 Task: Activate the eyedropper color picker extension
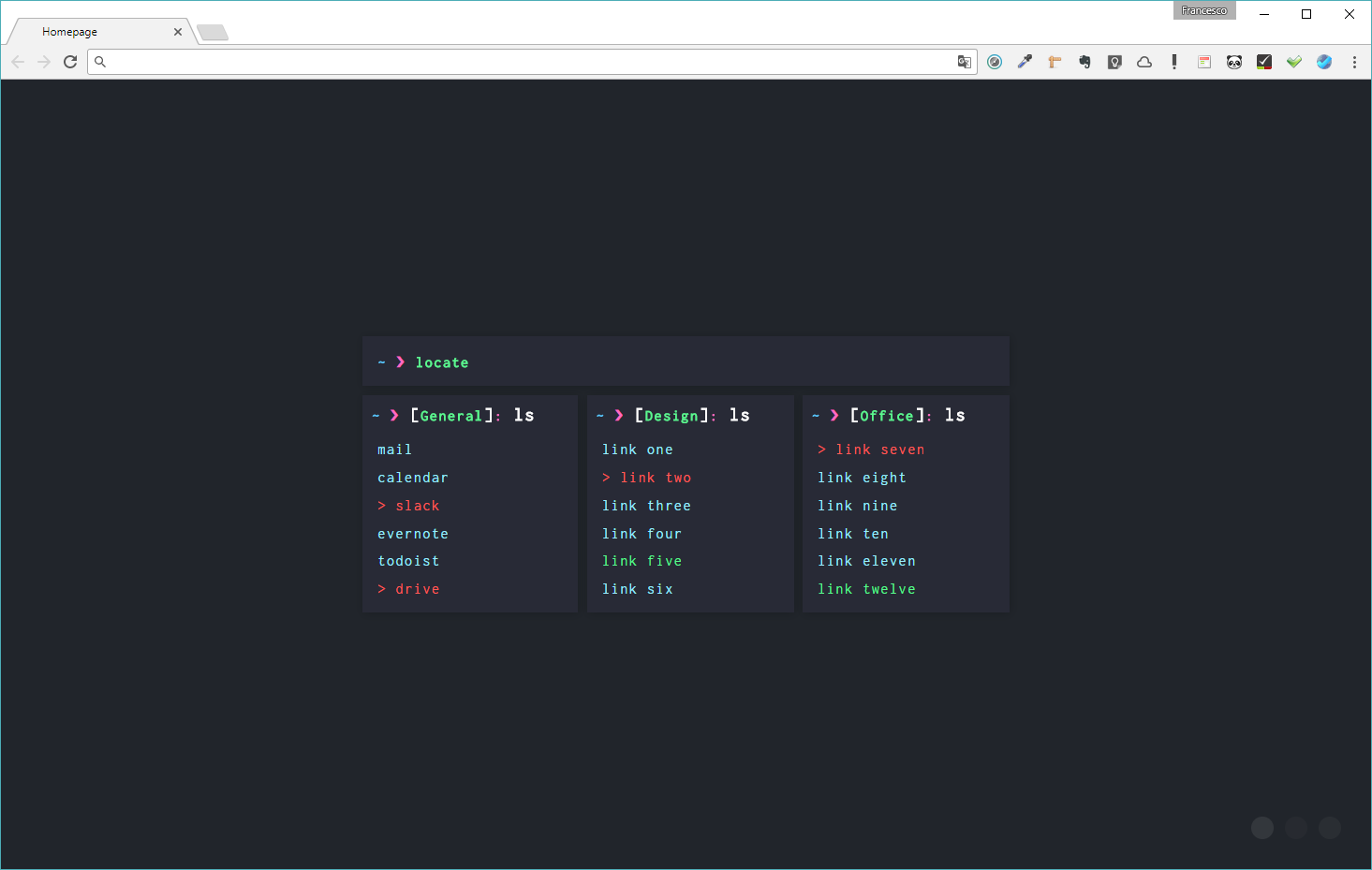tap(1025, 62)
